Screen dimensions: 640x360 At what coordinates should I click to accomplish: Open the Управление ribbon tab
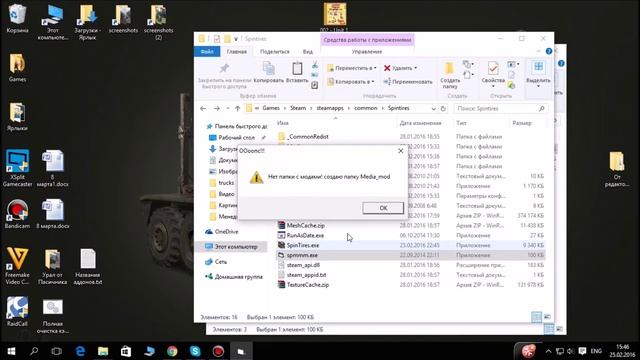pyautogui.click(x=367, y=52)
